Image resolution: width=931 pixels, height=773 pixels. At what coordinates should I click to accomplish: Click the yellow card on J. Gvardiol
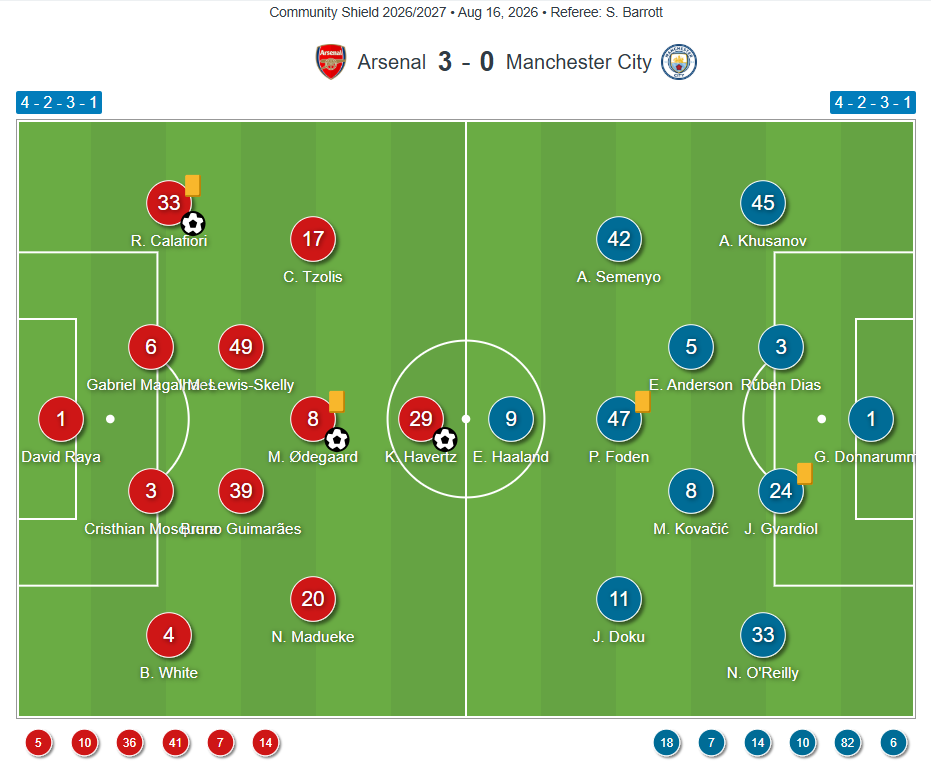(805, 474)
